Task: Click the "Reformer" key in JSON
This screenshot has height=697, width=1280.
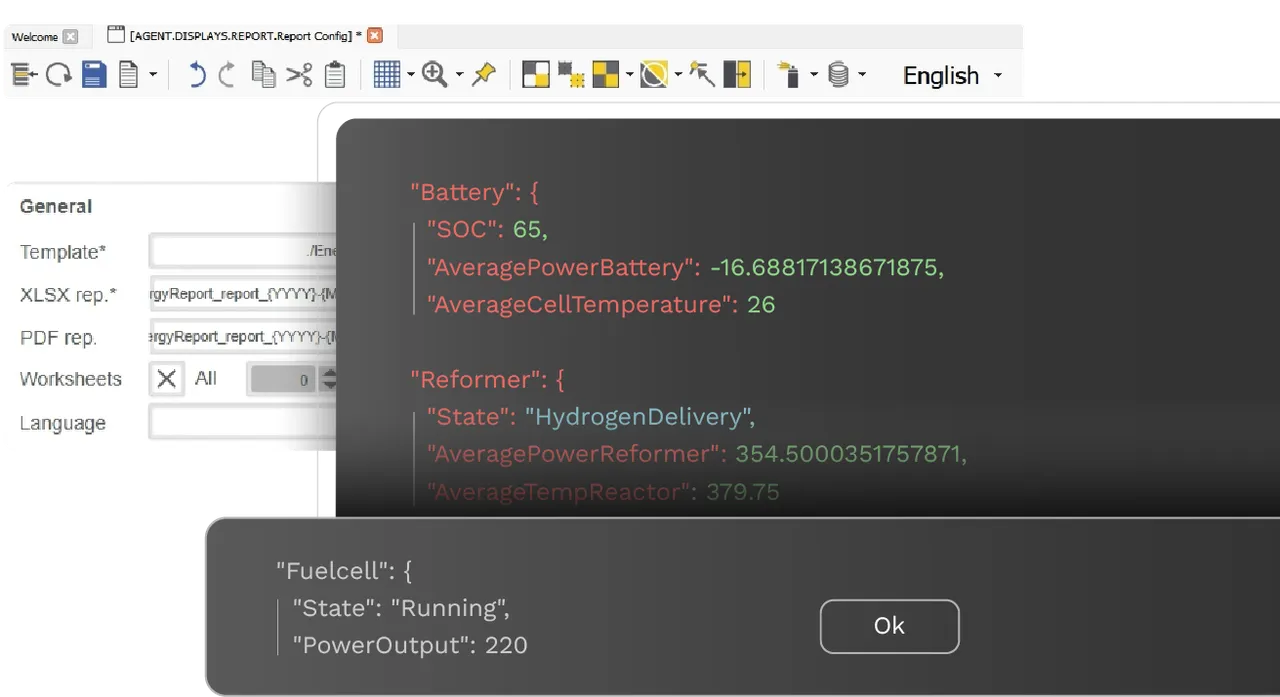Action: [473, 379]
